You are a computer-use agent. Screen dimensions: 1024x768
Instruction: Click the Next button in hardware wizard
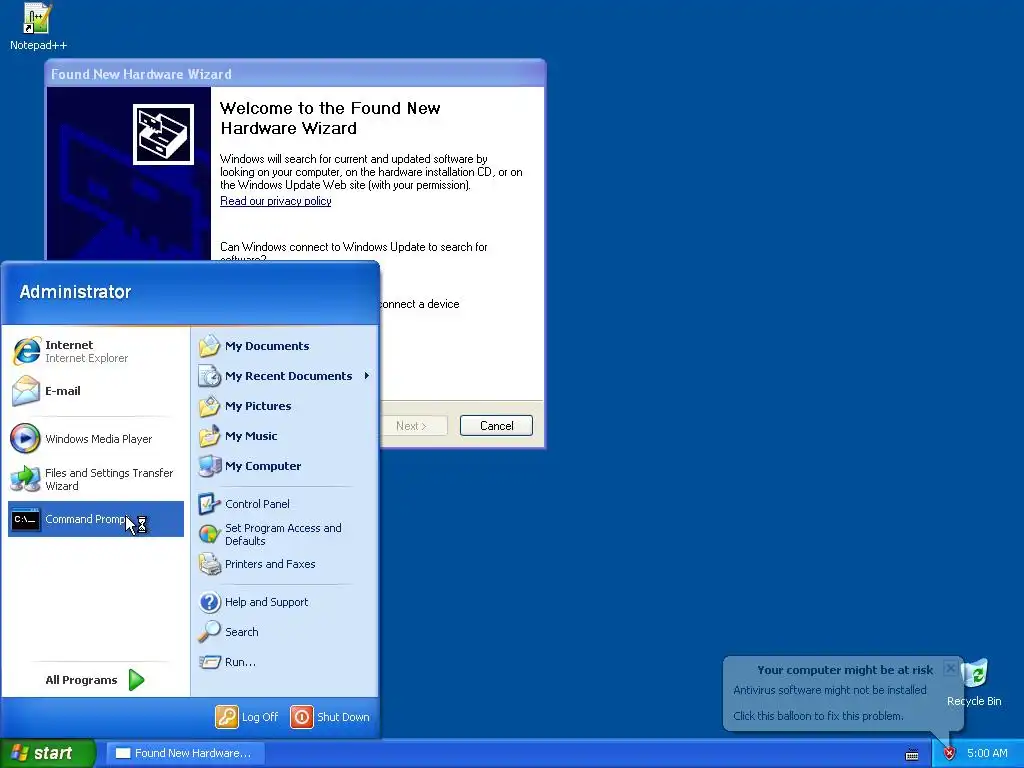coord(411,426)
